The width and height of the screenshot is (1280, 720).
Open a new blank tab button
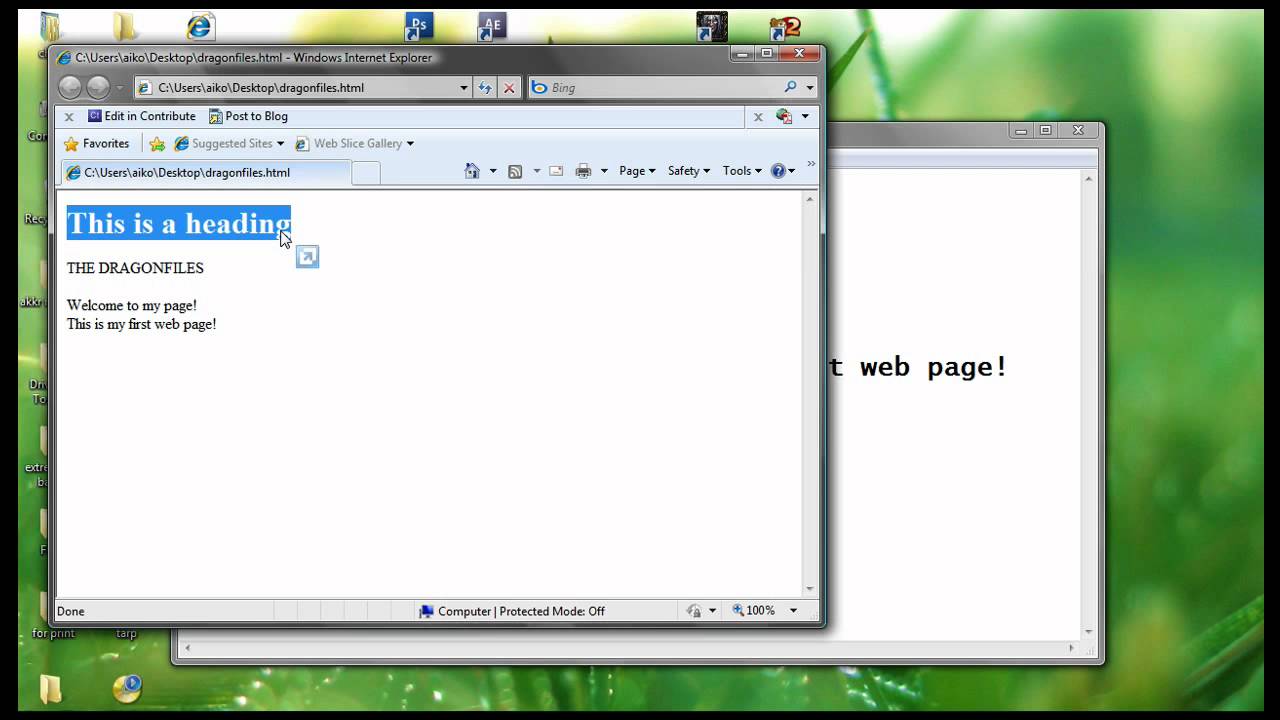click(366, 173)
